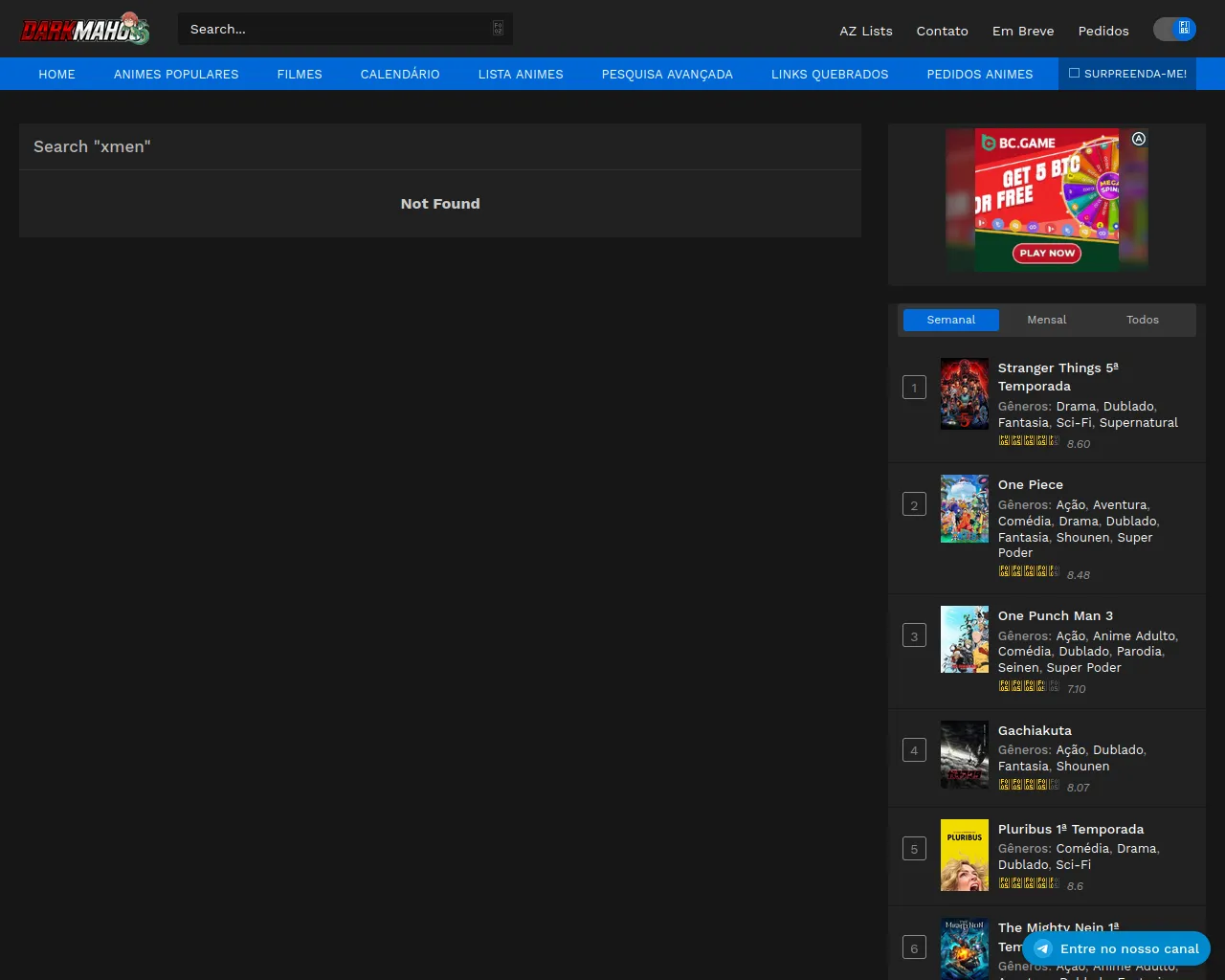Screen dimensions: 1225x980
Task: Focus the Search text field
Action: click(335, 29)
